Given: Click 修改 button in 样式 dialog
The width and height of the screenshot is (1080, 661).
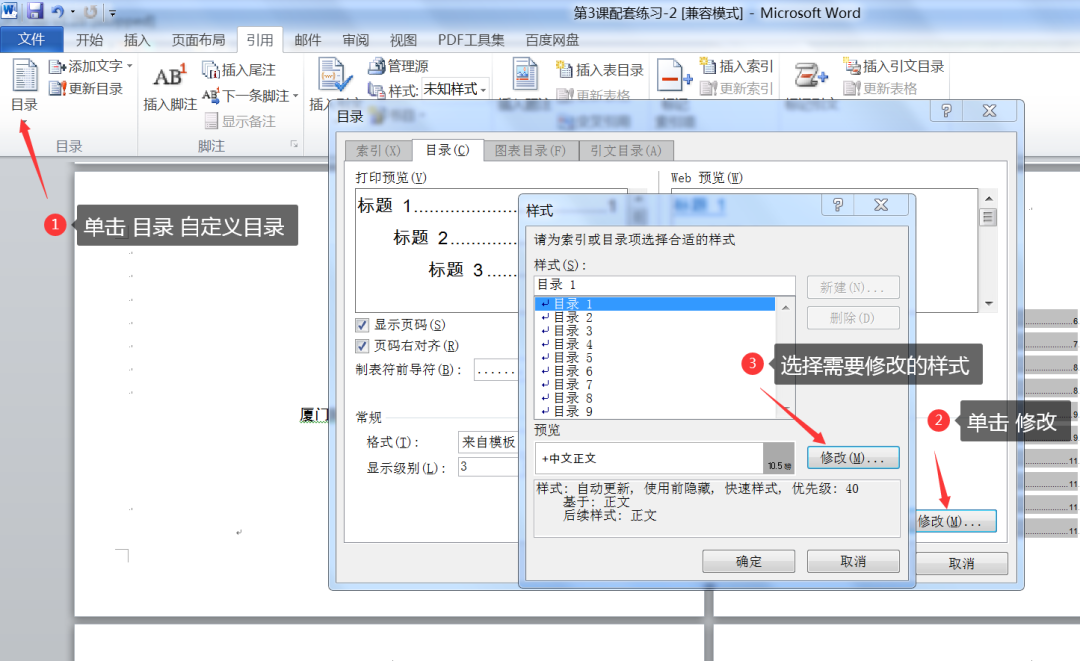Looking at the screenshot, I should pyautogui.click(x=853, y=458).
